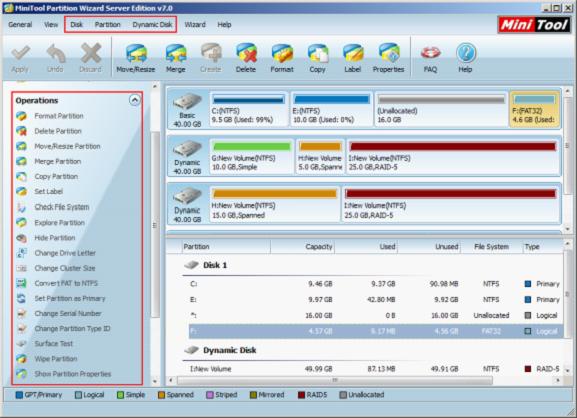Click the disk map scroll-down arrow

click(x=567, y=229)
